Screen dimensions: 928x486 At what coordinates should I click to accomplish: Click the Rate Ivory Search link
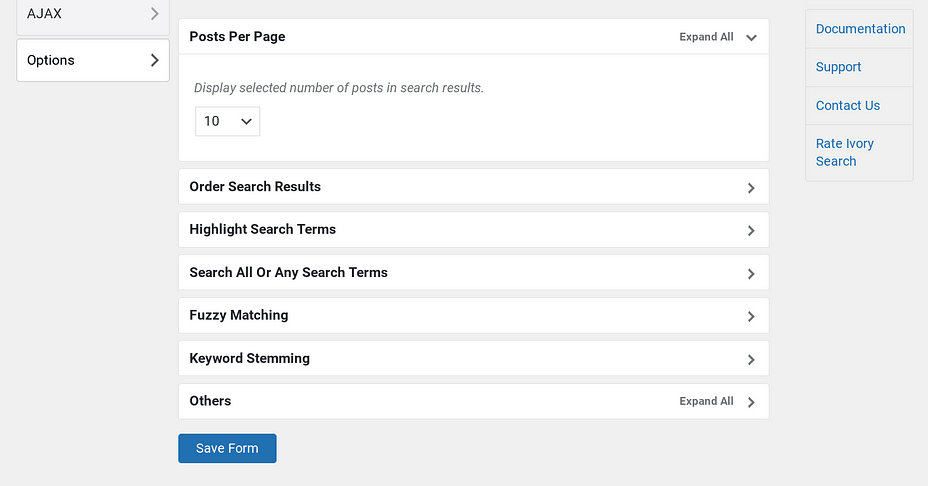click(x=845, y=152)
